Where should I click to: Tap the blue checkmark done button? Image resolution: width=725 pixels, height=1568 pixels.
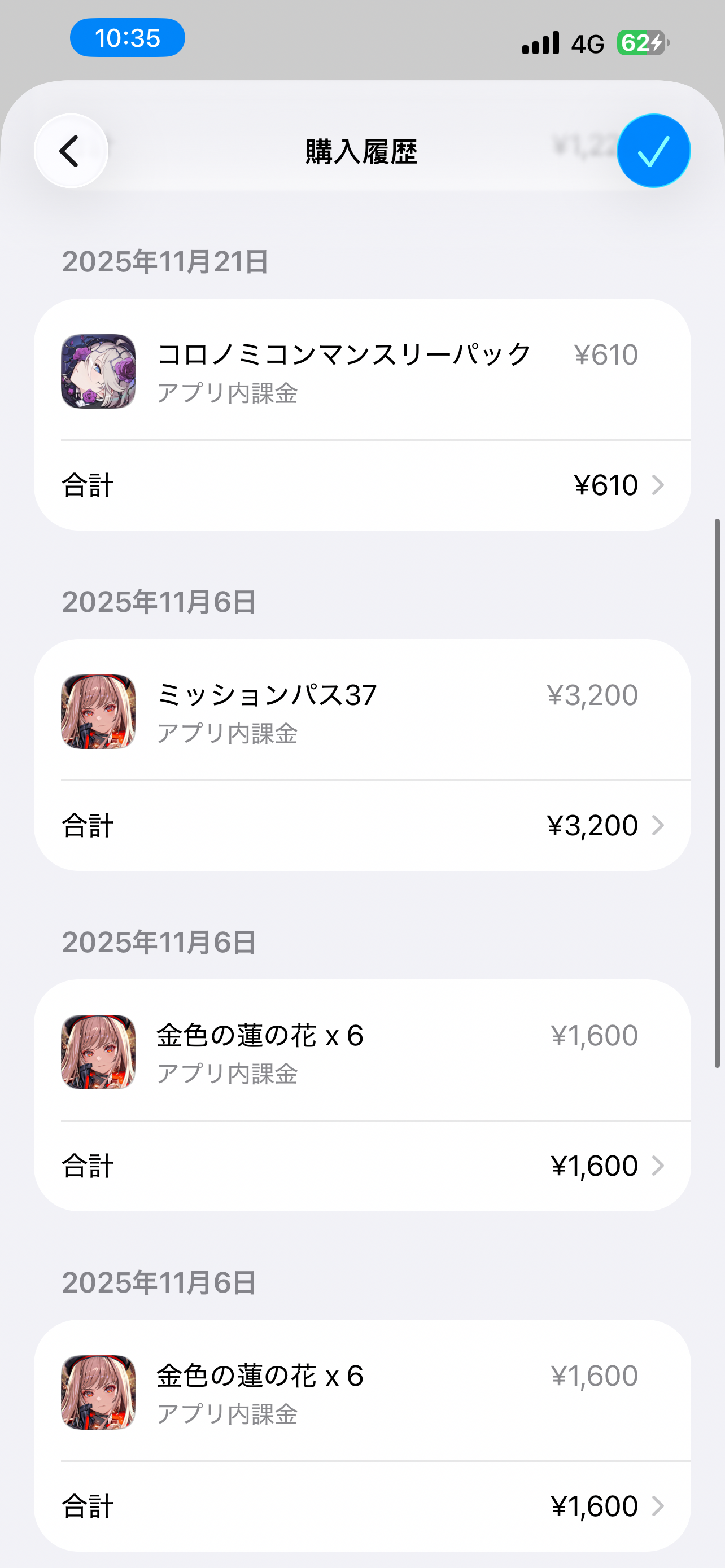tap(653, 151)
